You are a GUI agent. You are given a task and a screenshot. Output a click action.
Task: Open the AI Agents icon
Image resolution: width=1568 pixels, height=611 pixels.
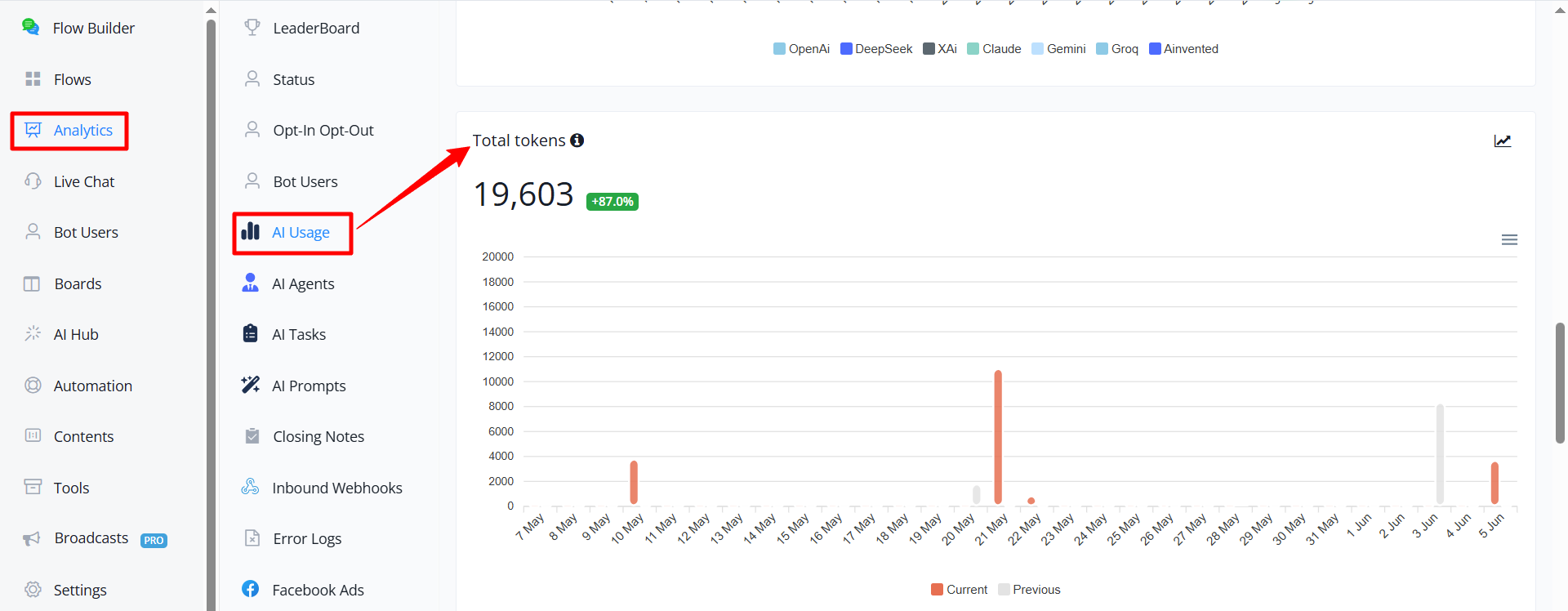pos(251,283)
